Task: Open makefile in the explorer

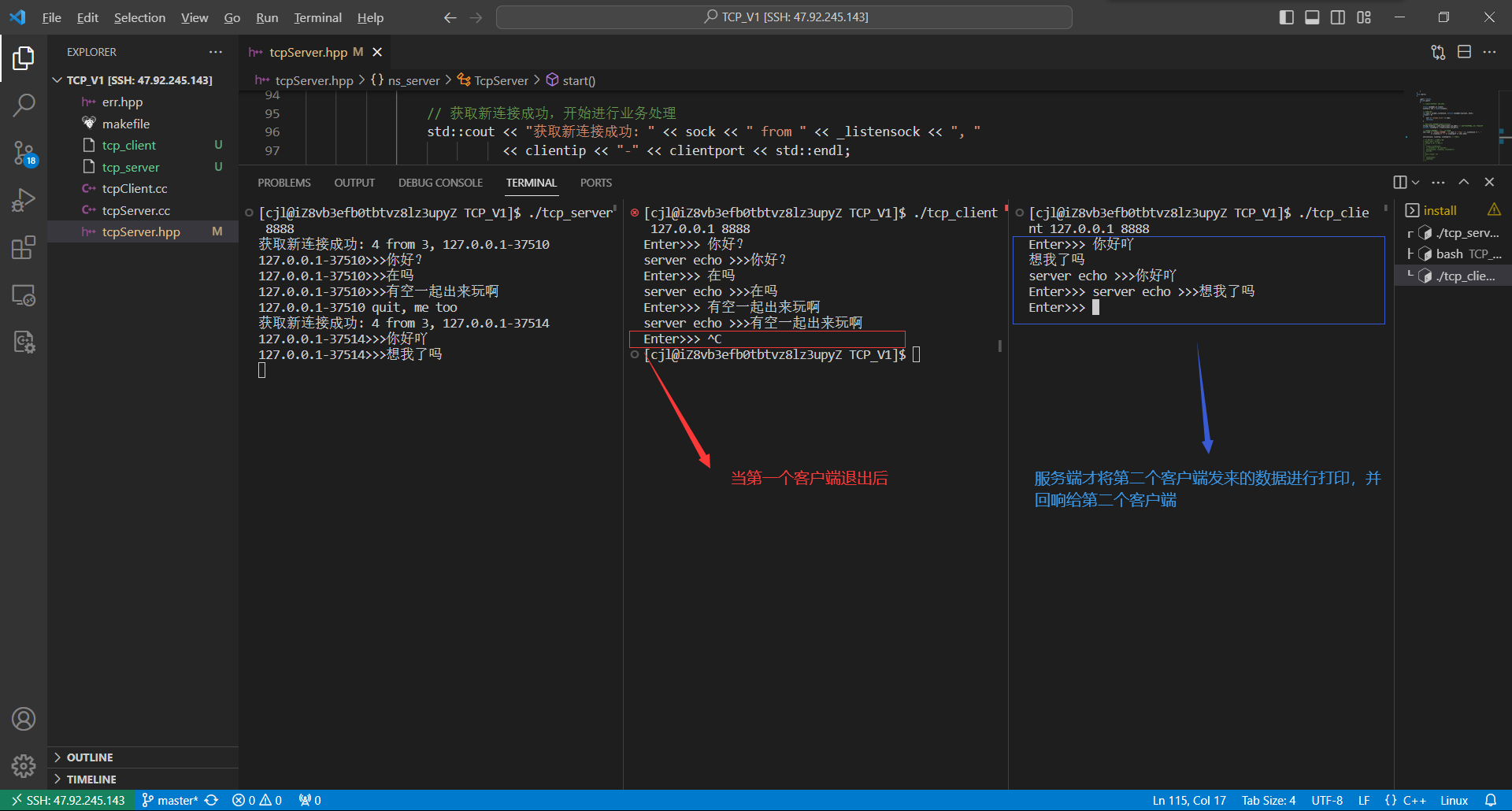Action: (143, 124)
